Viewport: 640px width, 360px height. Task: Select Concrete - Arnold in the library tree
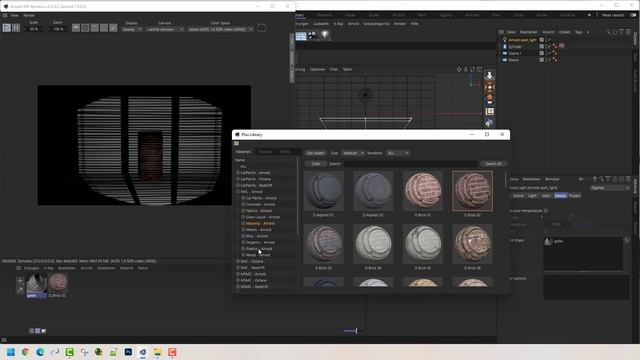point(260,204)
